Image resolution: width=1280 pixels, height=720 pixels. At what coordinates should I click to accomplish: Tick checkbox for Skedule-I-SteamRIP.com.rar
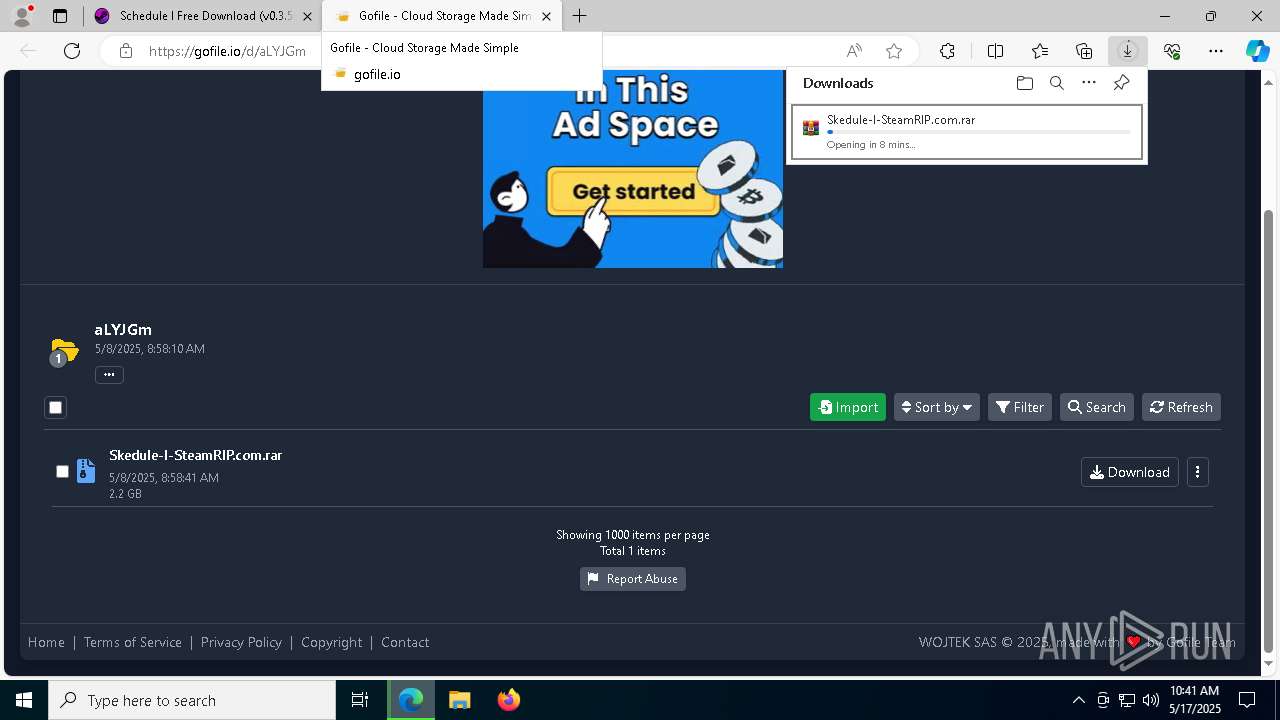coord(62,471)
